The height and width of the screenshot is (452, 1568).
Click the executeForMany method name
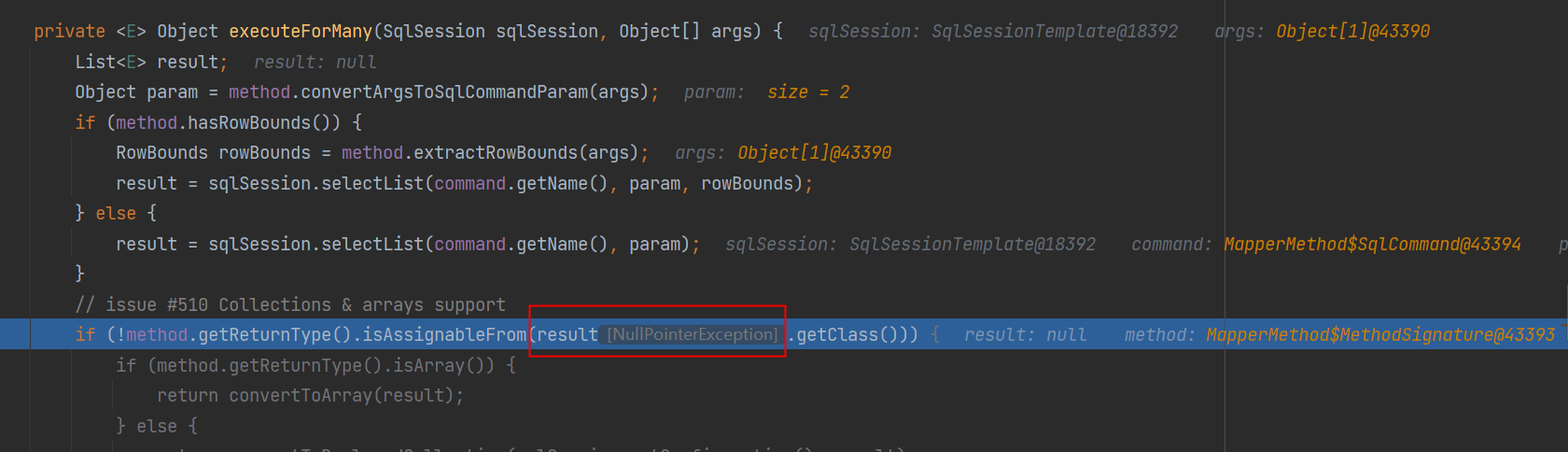301,32
